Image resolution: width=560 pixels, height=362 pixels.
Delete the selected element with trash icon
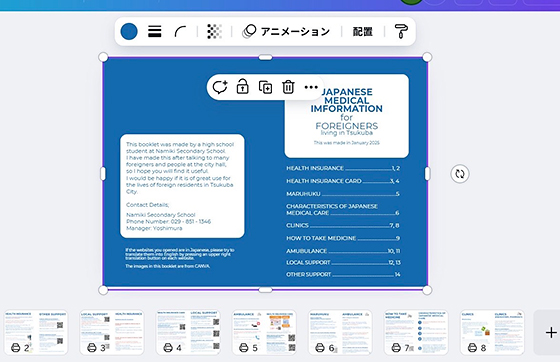click(288, 87)
